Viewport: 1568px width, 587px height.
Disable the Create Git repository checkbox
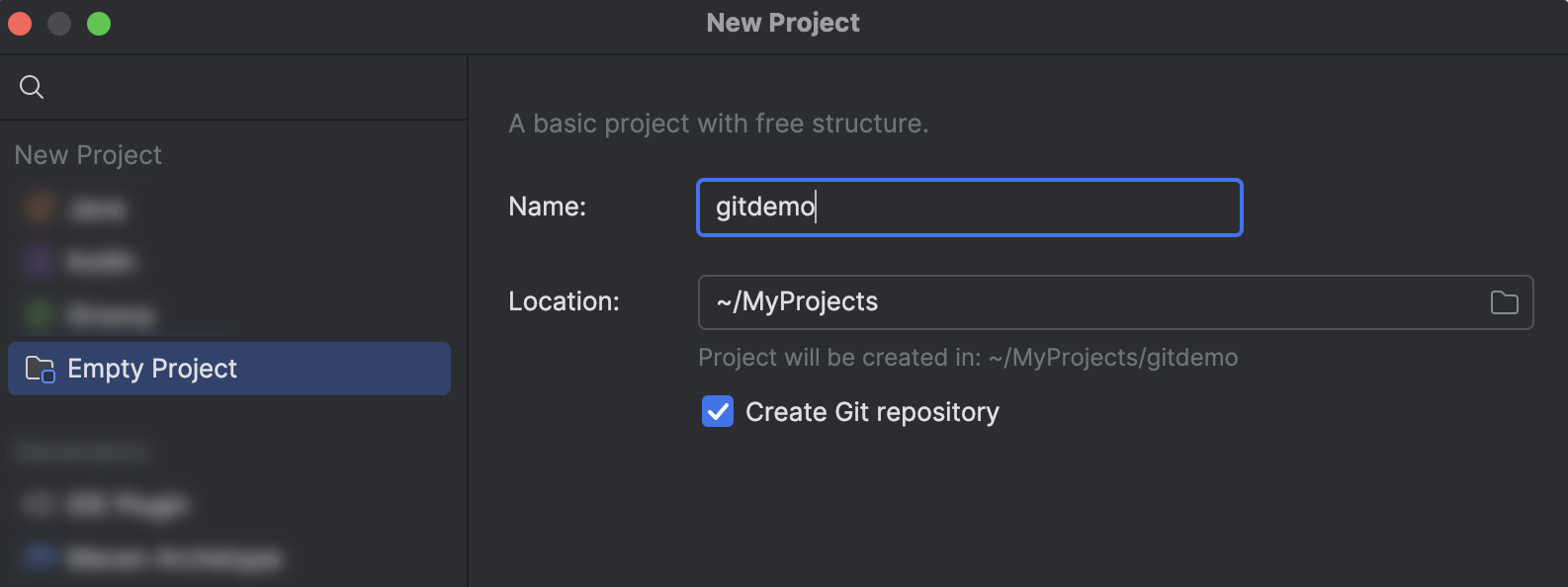click(x=718, y=411)
